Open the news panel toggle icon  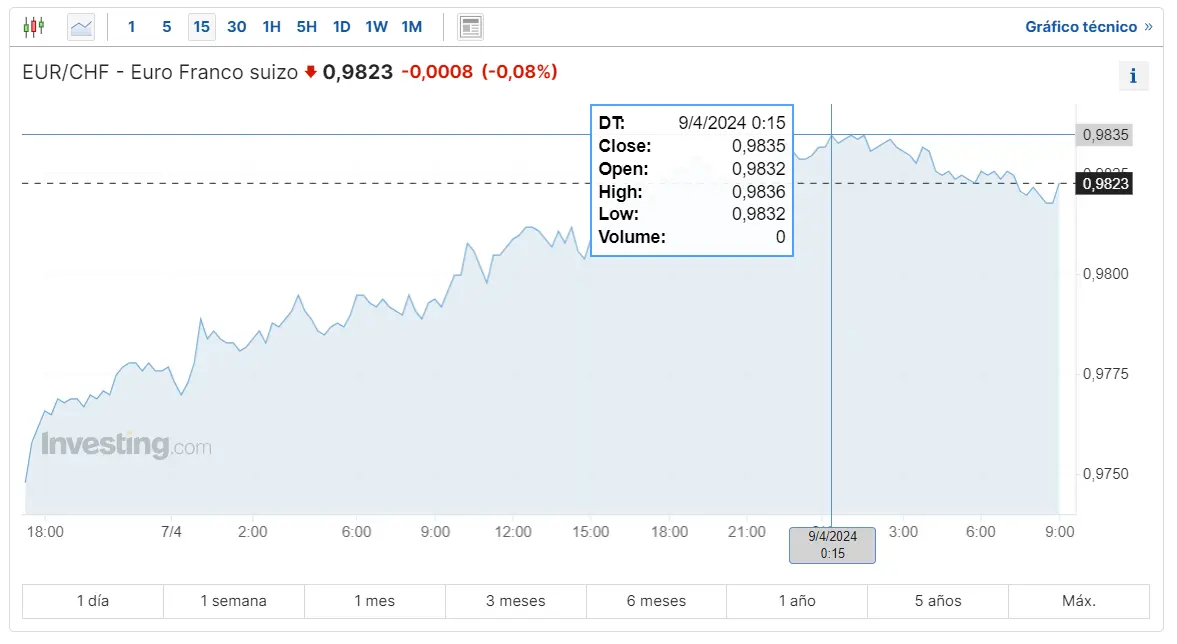tap(471, 28)
